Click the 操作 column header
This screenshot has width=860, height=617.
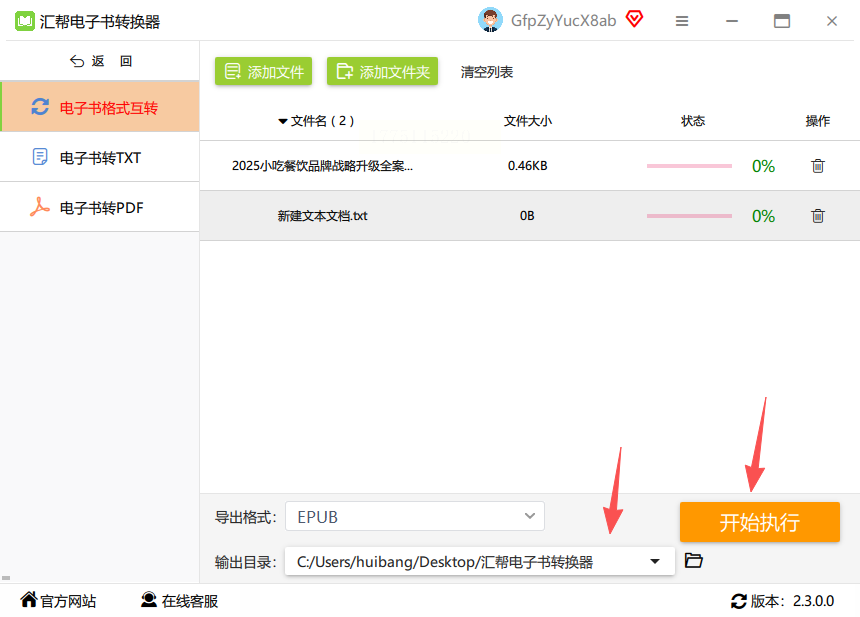(x=817, y=121)
